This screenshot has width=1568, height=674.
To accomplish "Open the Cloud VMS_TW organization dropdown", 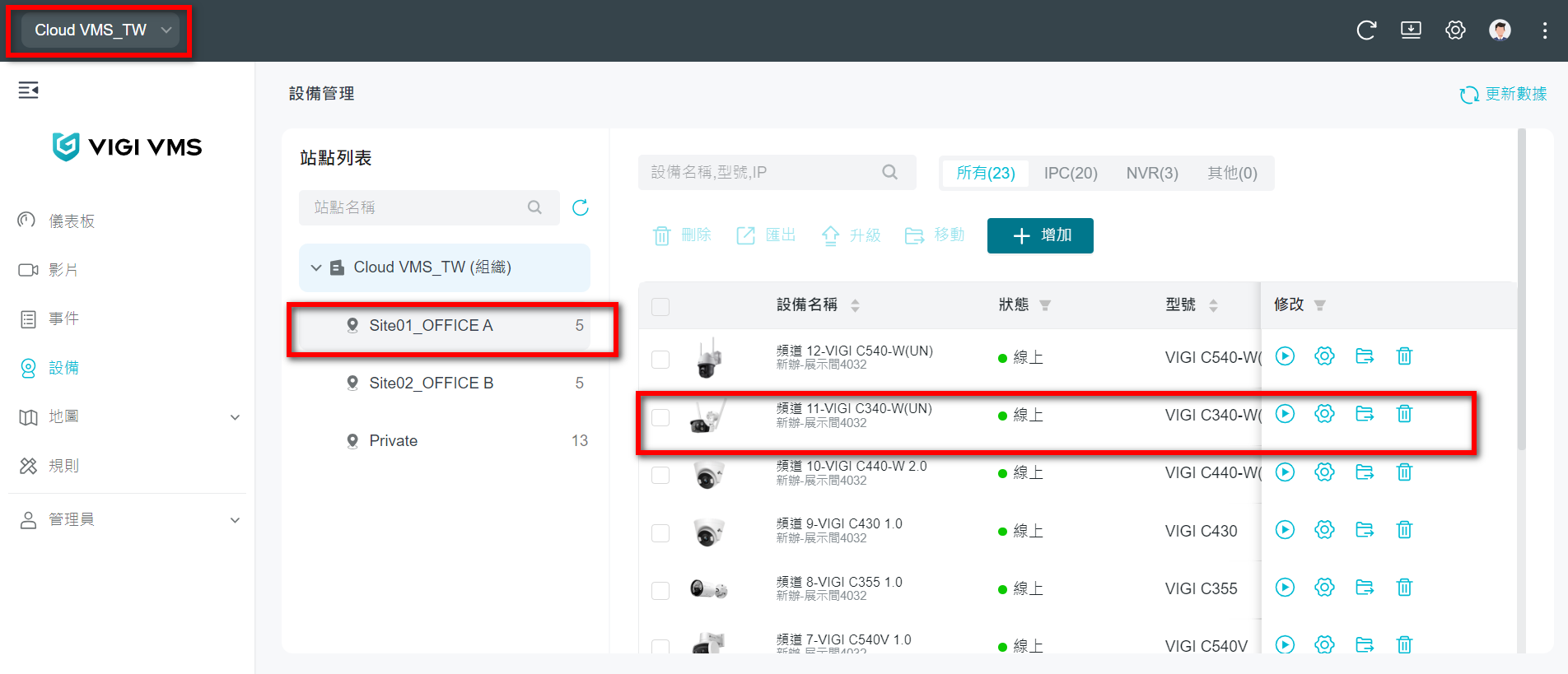I will coord(100,30).
